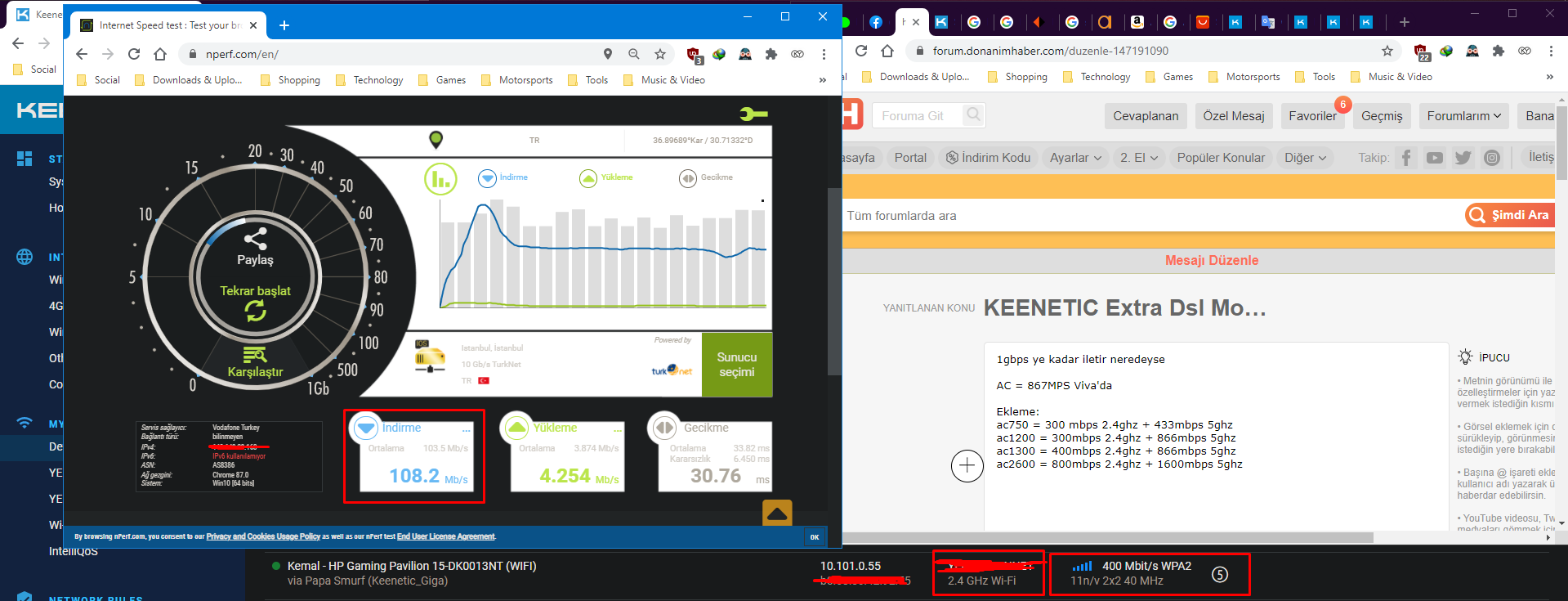The width and height of the screenshot is (1568, 601).
Task: Open new tab in forum window
Action: [1404, 22]
